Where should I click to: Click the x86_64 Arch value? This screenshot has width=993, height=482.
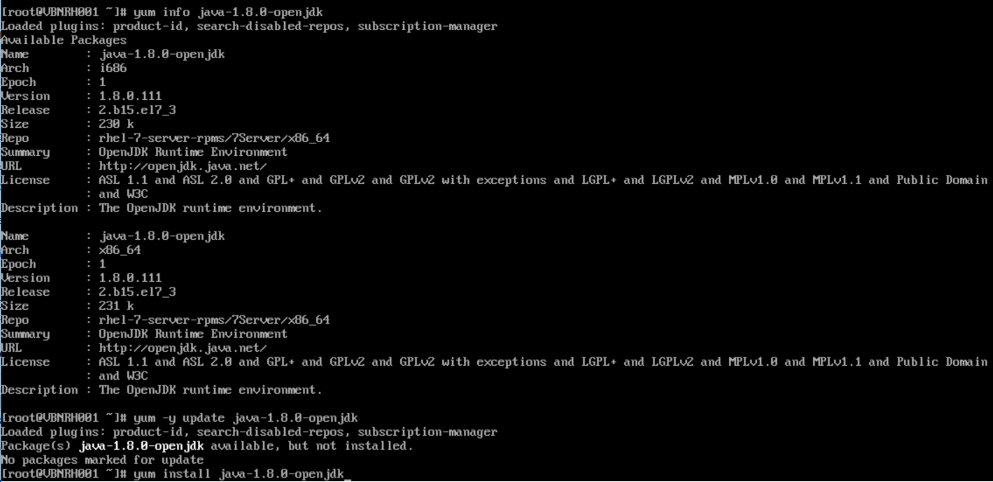tap(120, 250)
